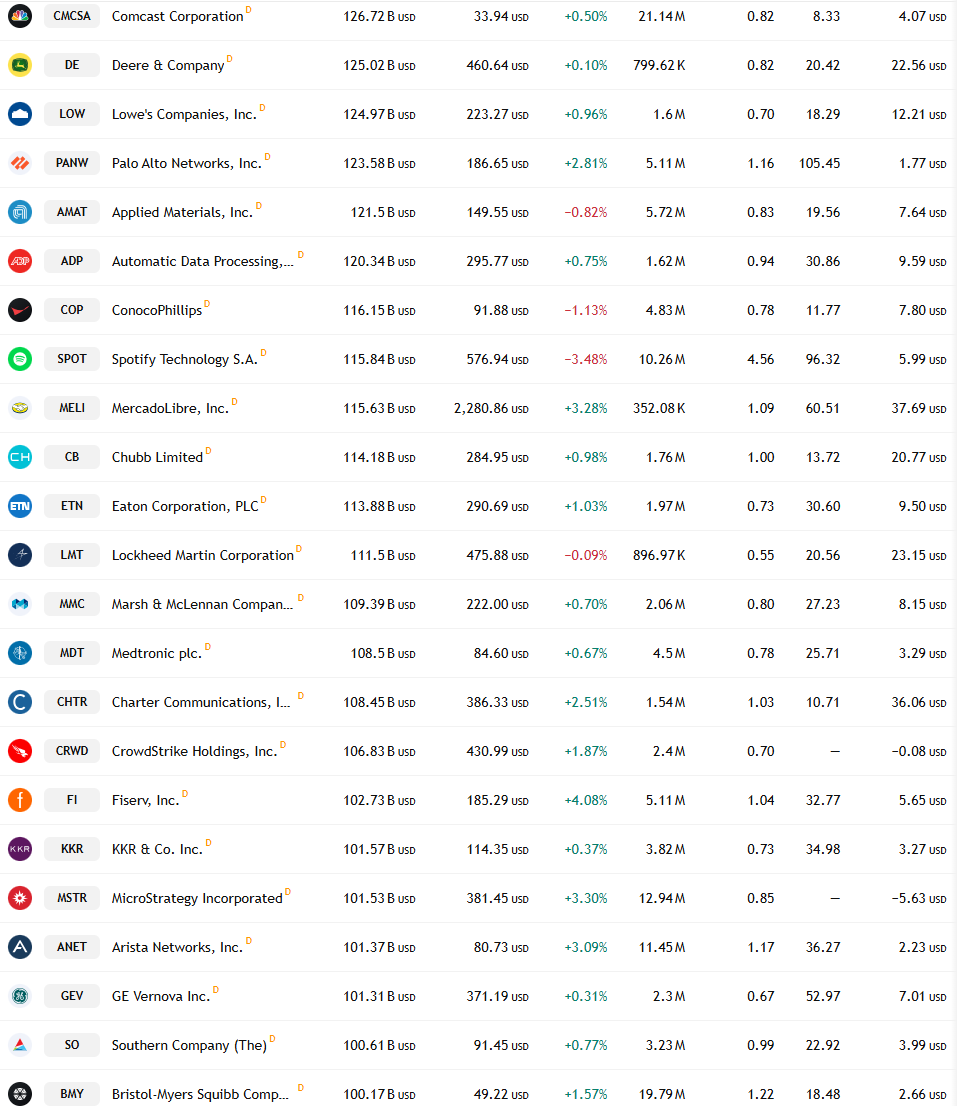Open the Southern Company (The) link

[x=189, y=1045]
